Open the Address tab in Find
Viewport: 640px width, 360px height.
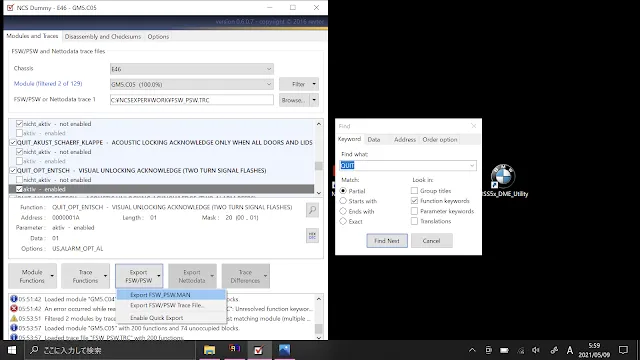(405, 140)
